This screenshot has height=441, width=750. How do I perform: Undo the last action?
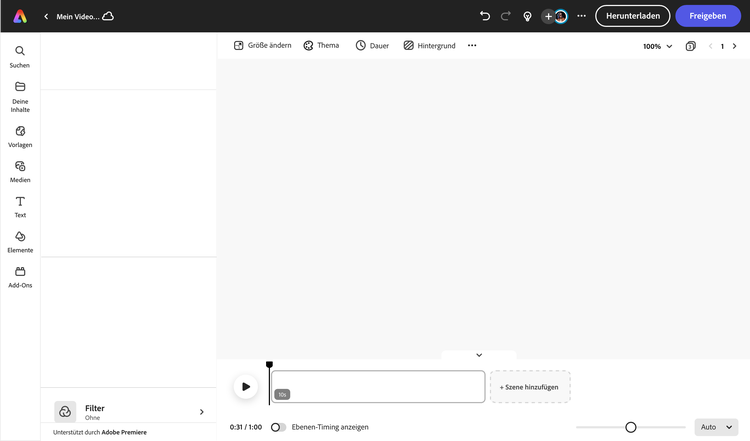(485, 16)
